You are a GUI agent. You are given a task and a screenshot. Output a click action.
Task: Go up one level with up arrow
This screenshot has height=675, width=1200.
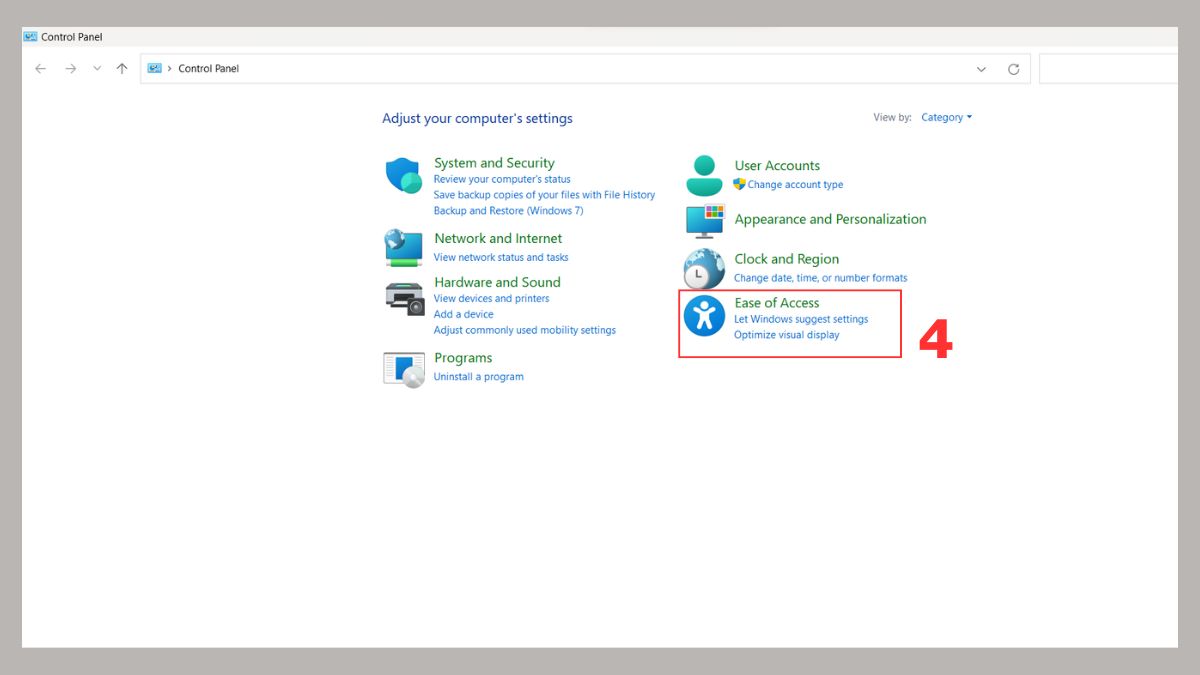click(x=122, y=69)
